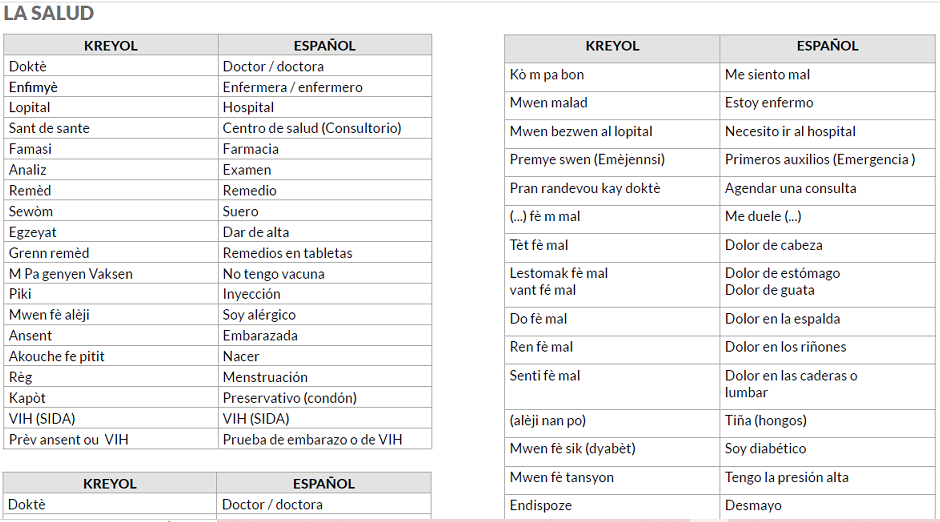Screen dimensions: 940x522
Task: Click the 'Famasi' table cell
Action: (111, 149)
